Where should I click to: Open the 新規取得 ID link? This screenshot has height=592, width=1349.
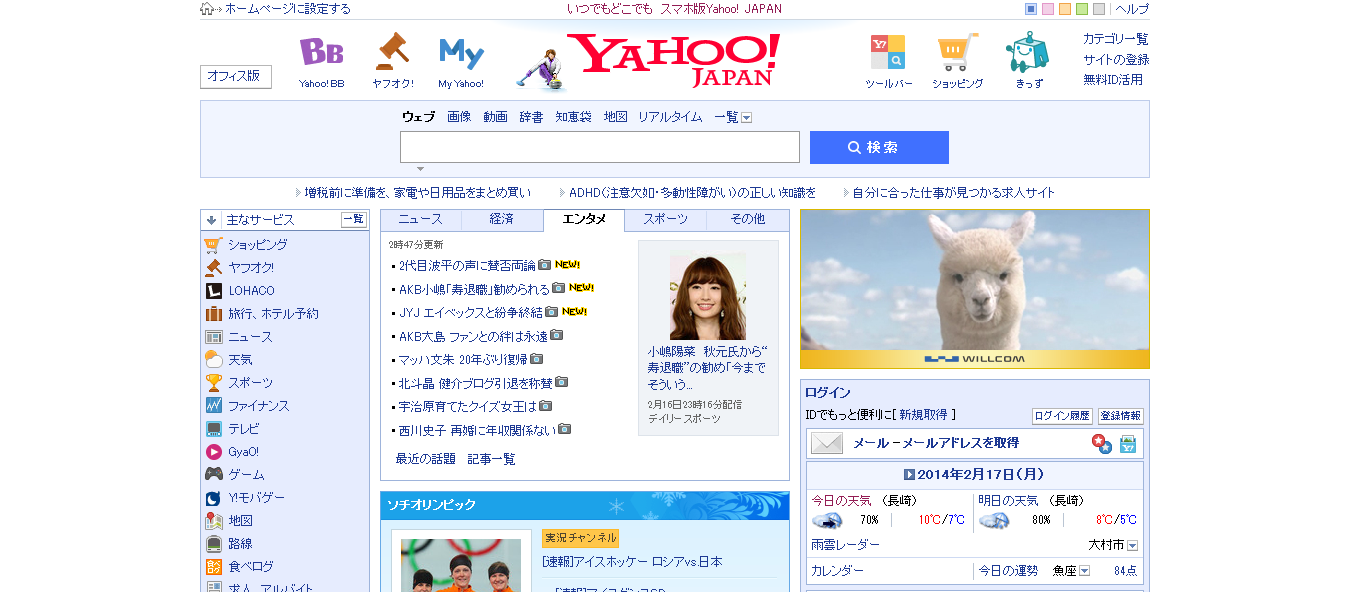pos(923,415)
